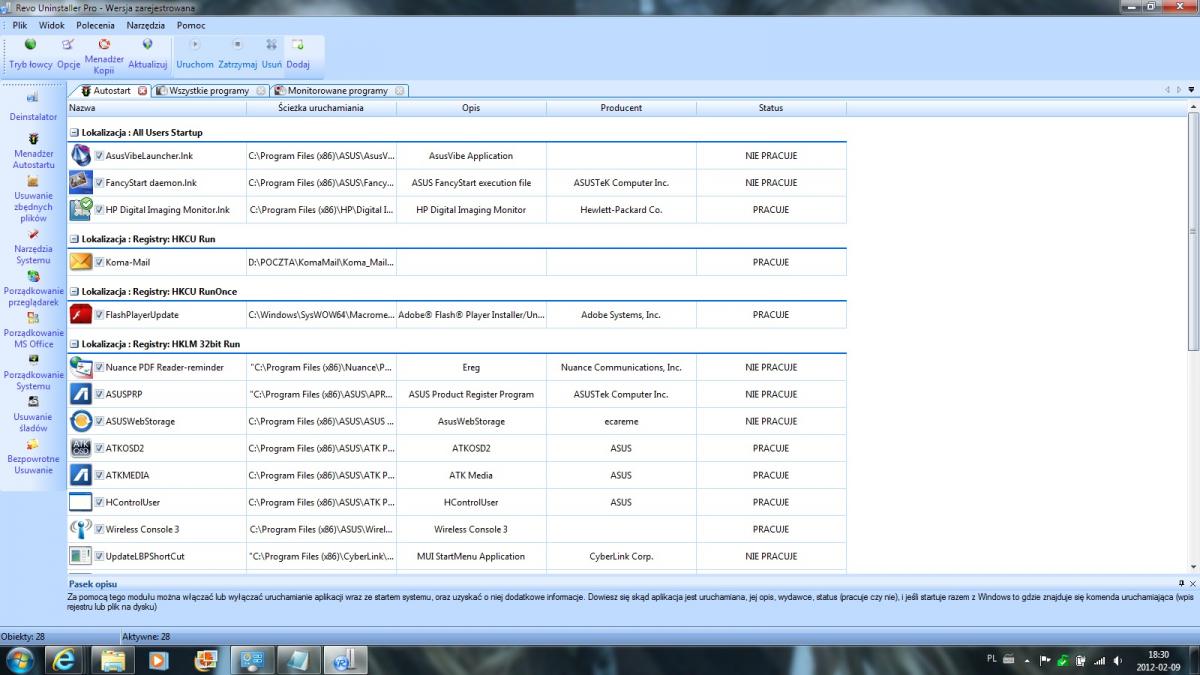Launch Internet Explorer from taskbar
This screenshot has width=1200, height=675.
66,659
